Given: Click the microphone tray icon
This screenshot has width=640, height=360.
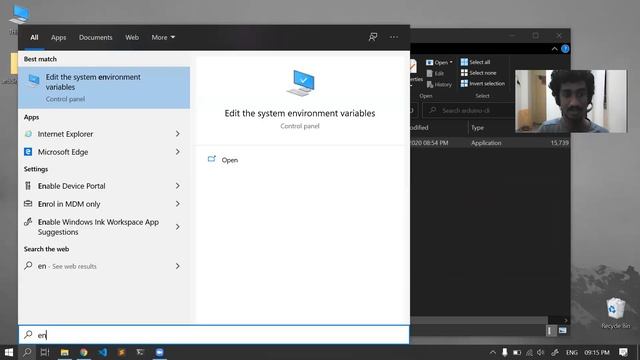Looking at the screenshot, I should 504,352.
